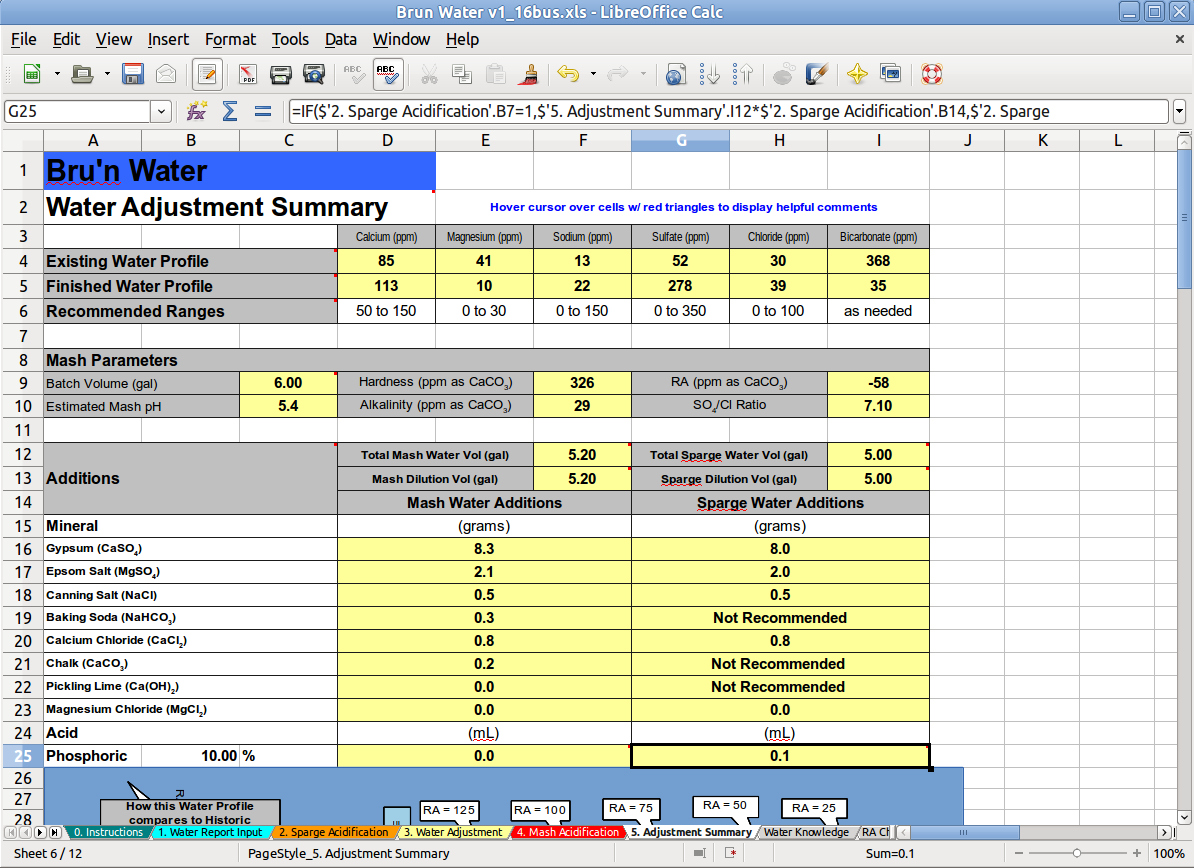Sort the data ascending
The width and height of the screenshot is (1194, 868).
709,74
